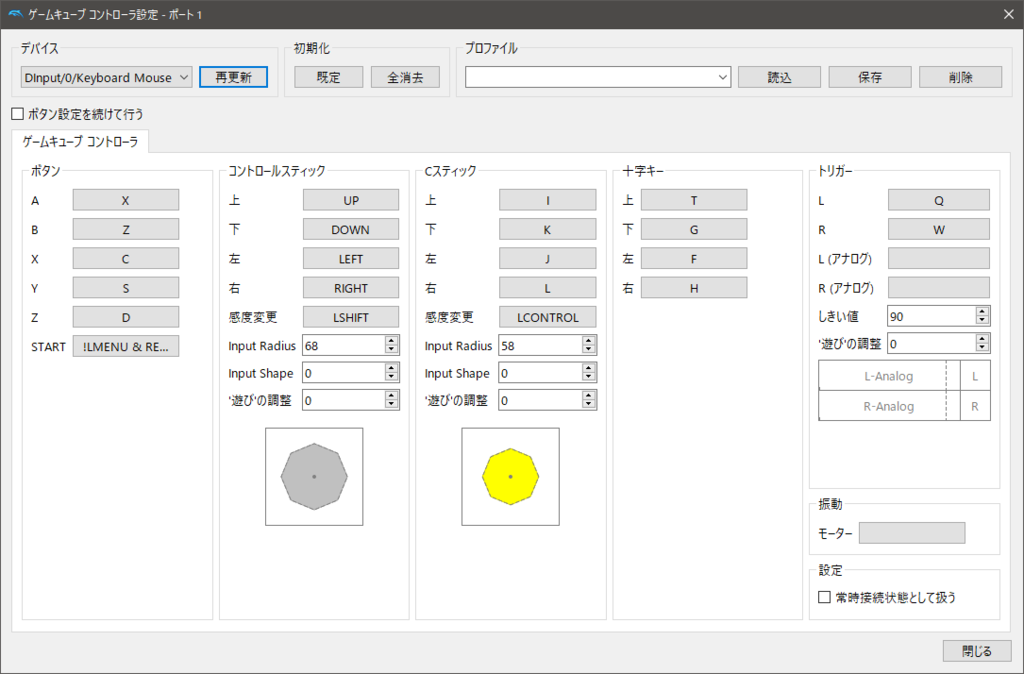Click the C-stick right mapping L
The width and height of the screenshot is (1024, 674).
547,288
